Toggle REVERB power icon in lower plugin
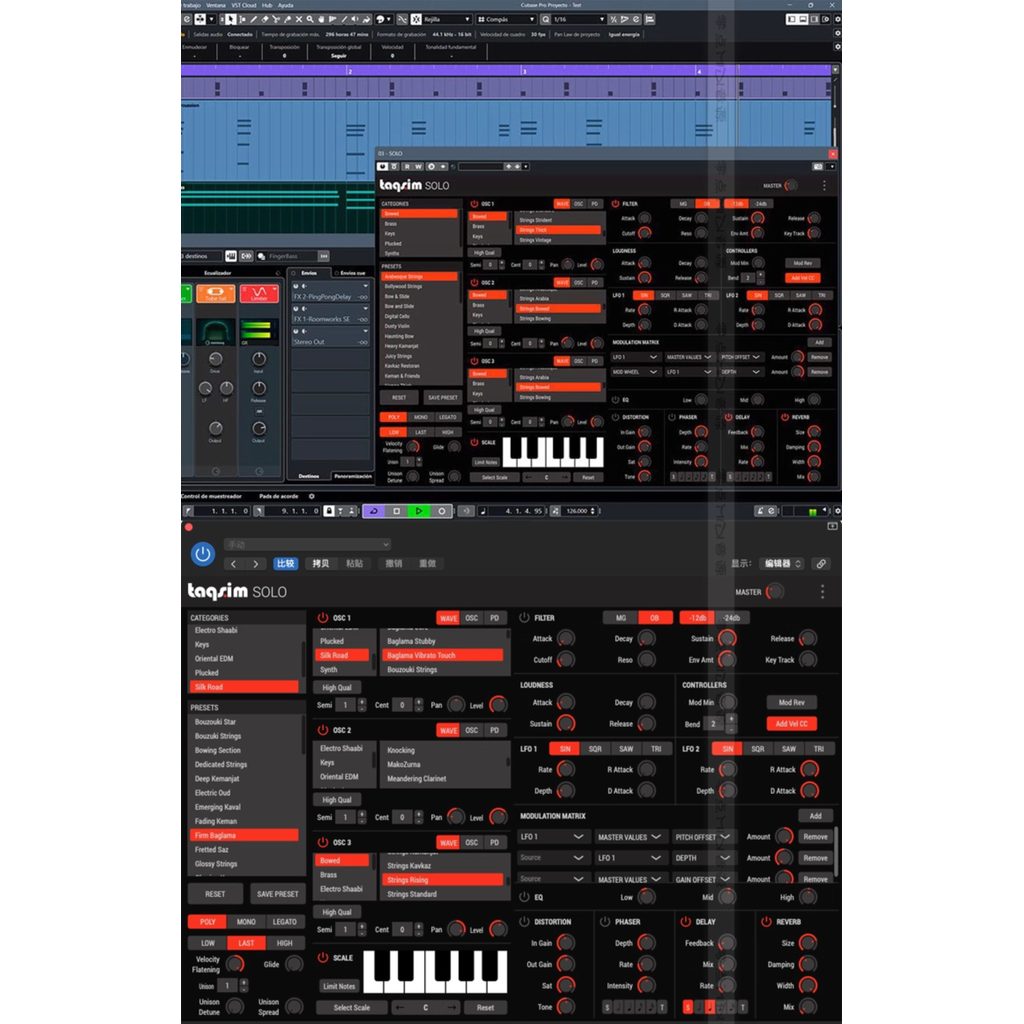The height and width of the screenshot is (1024, 1024). [766, 921]
